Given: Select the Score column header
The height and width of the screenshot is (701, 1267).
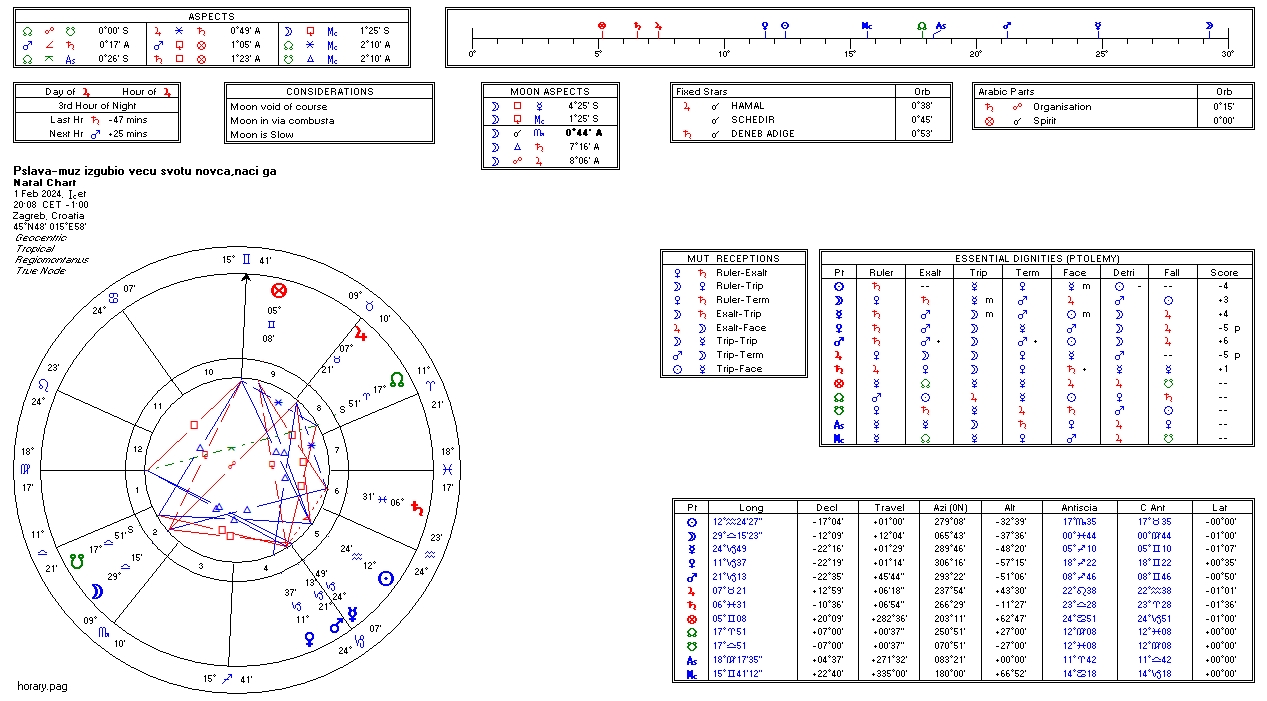Looking at the screenshot, I should click(1224, 272).
